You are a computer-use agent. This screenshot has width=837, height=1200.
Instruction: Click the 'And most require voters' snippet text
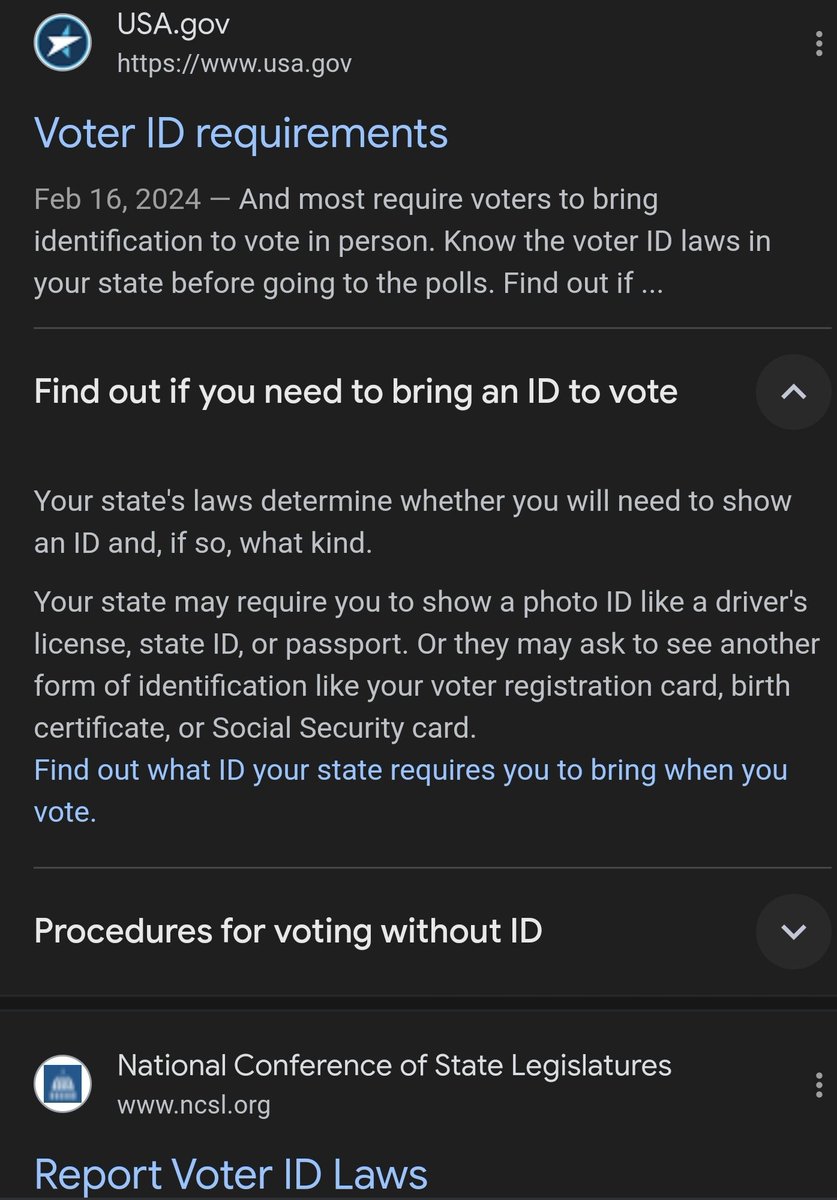coord(448,199)
